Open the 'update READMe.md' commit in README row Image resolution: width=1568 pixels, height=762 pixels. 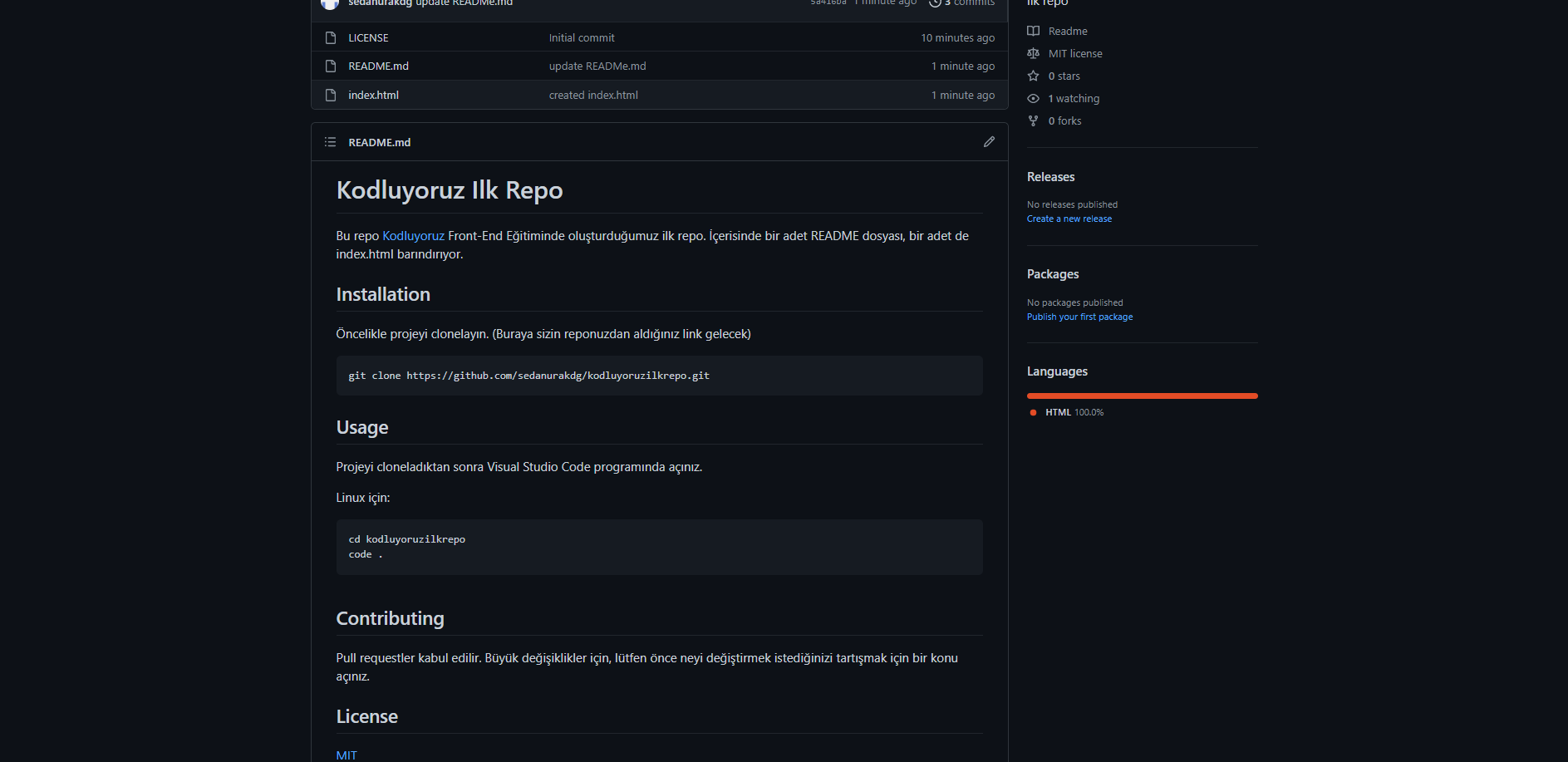(x=597, y=66)
